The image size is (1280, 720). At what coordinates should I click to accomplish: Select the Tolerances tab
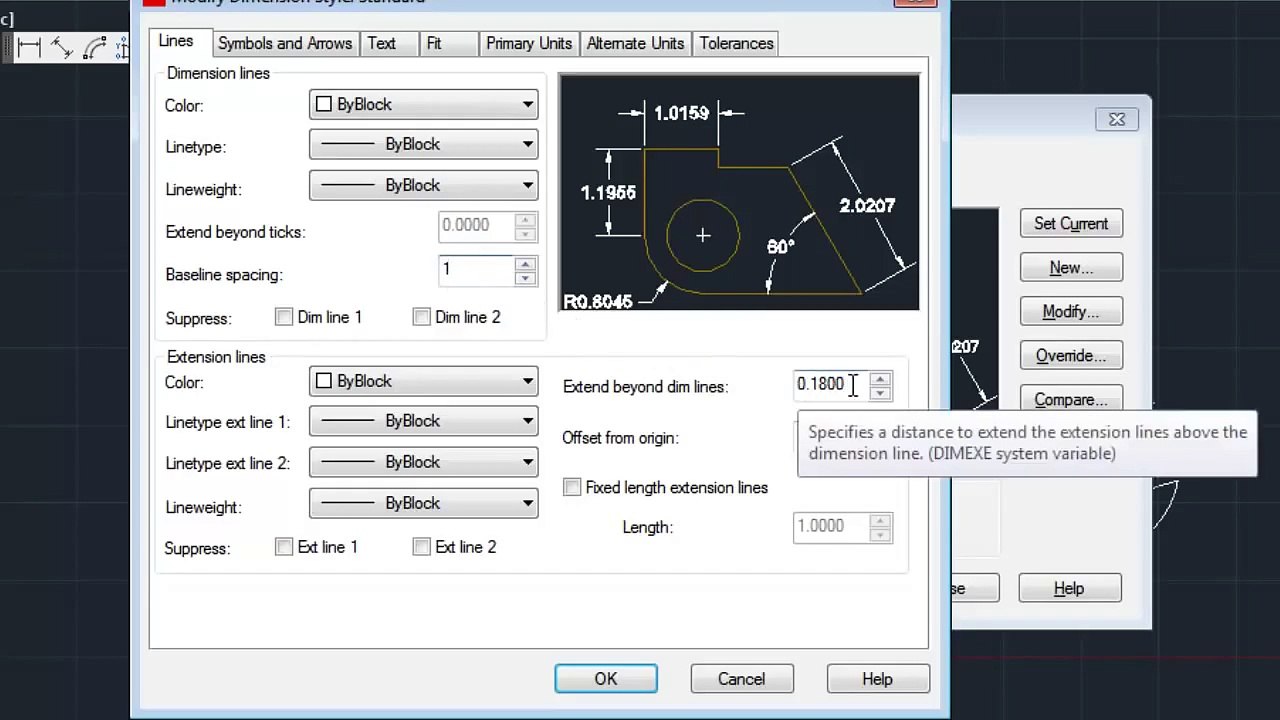736,44
